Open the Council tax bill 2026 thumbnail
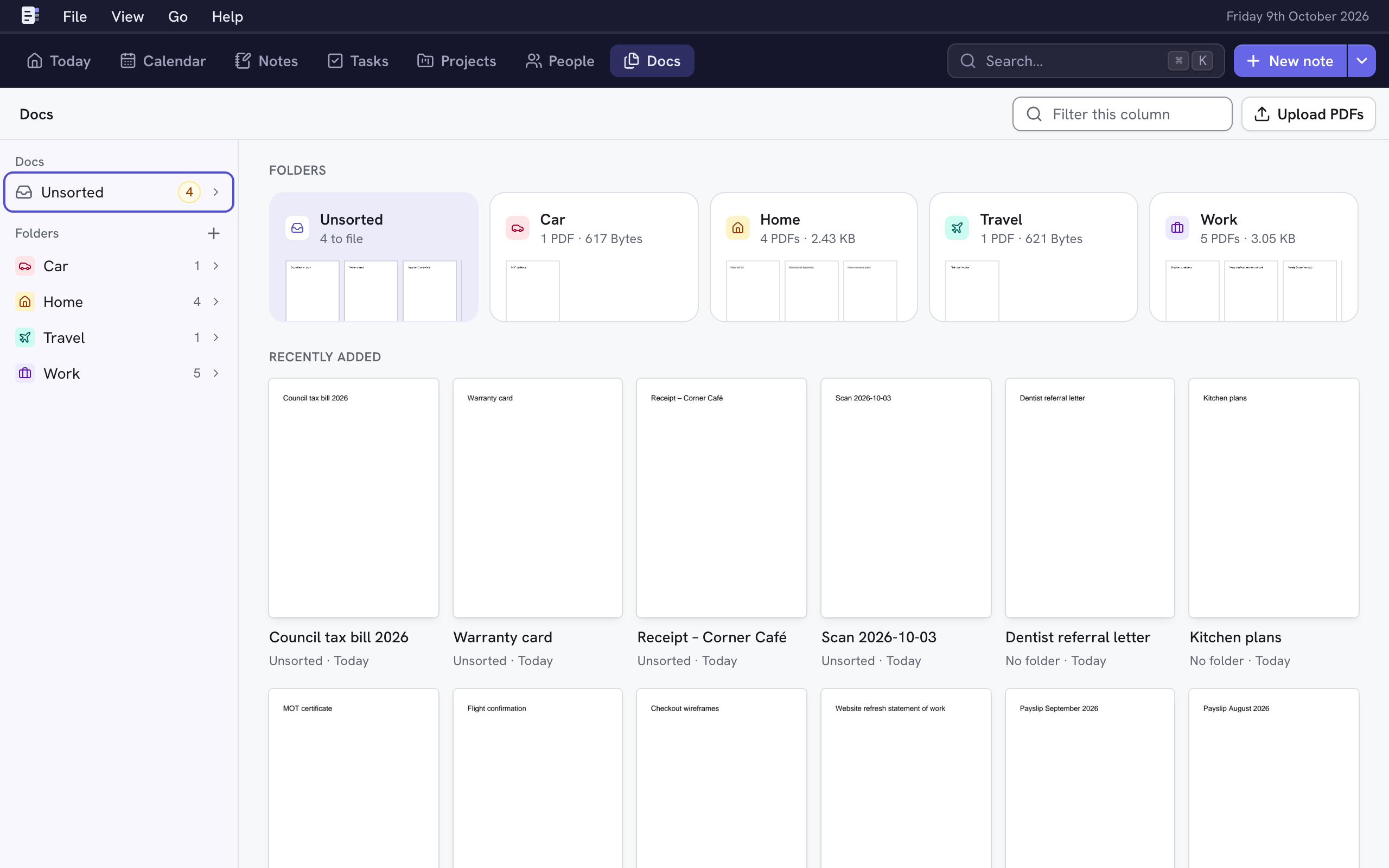The height and width of the screenshot is (868, 1389). [x=354, y=497]
